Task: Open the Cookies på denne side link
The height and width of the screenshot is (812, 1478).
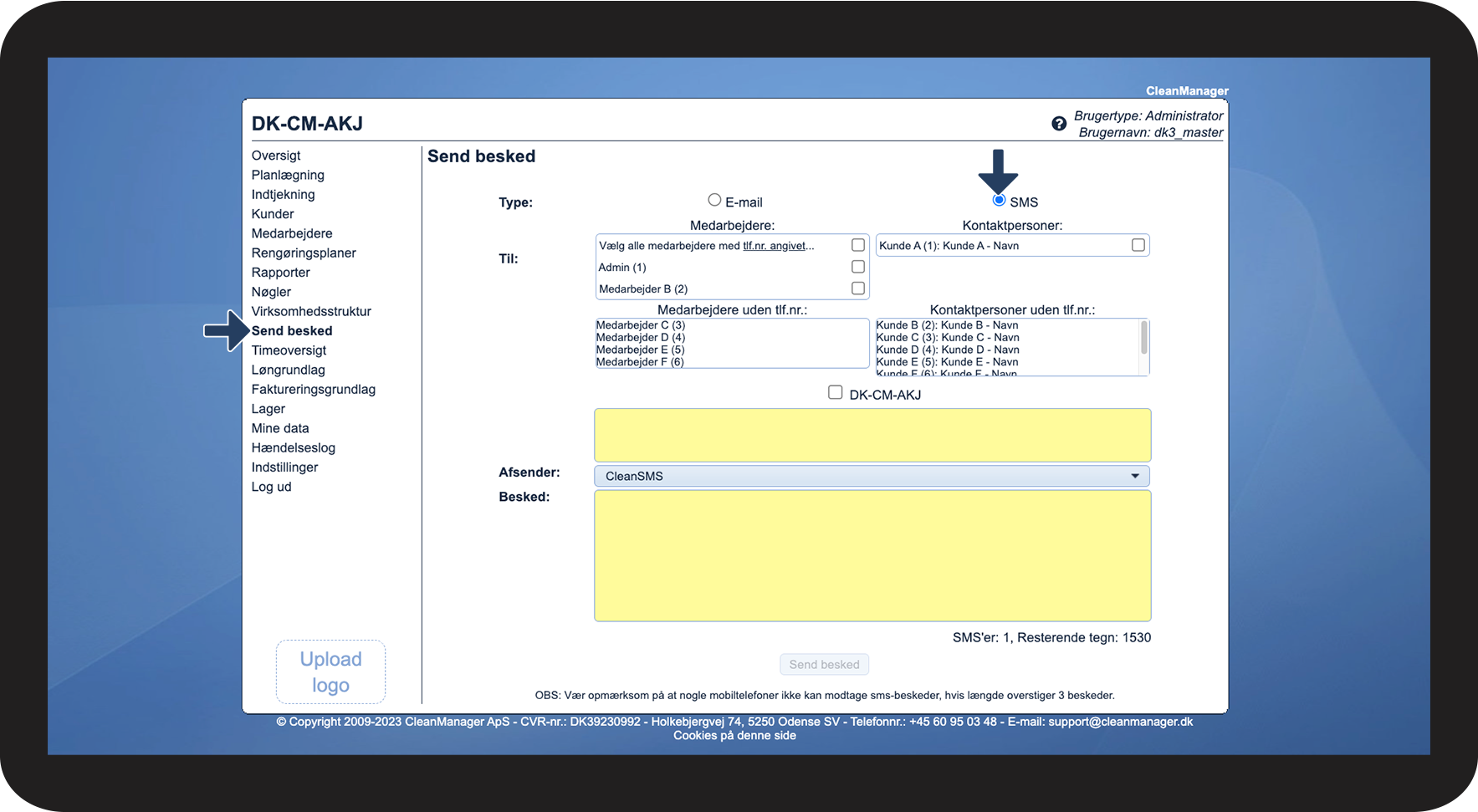Action: (734, 736)
